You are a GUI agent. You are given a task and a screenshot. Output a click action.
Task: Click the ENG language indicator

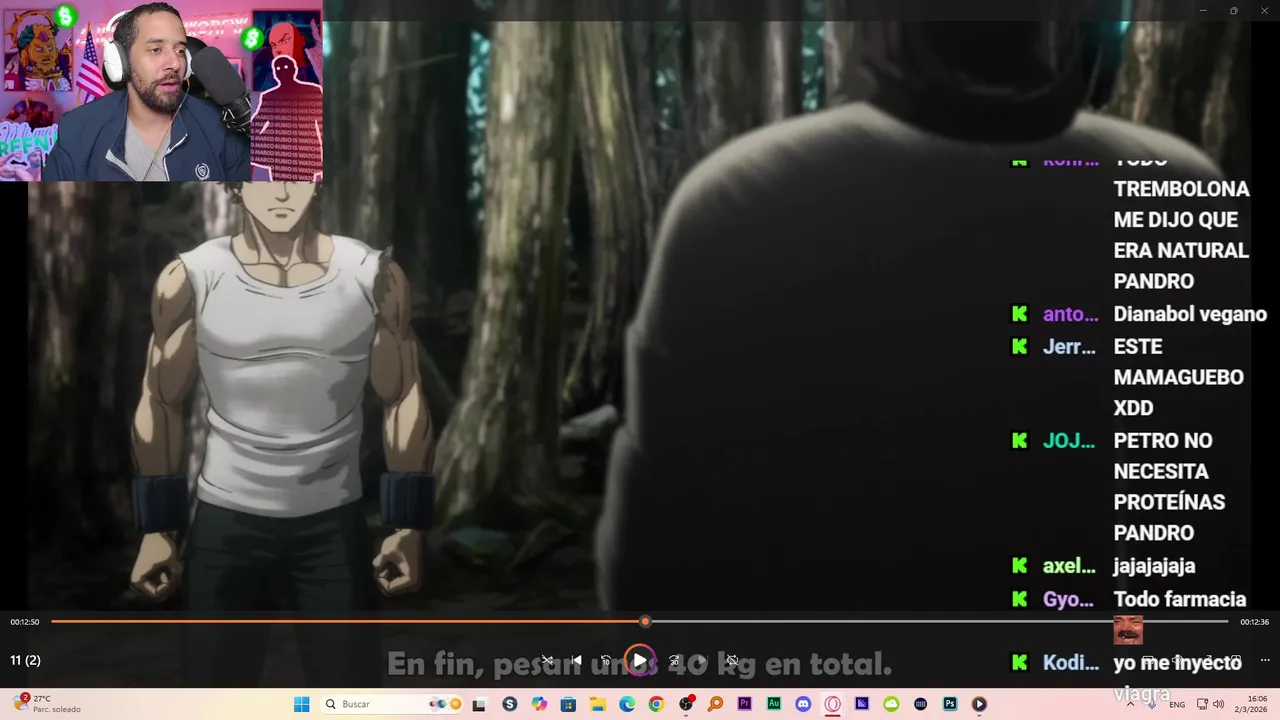click(x=1178, y=704)
